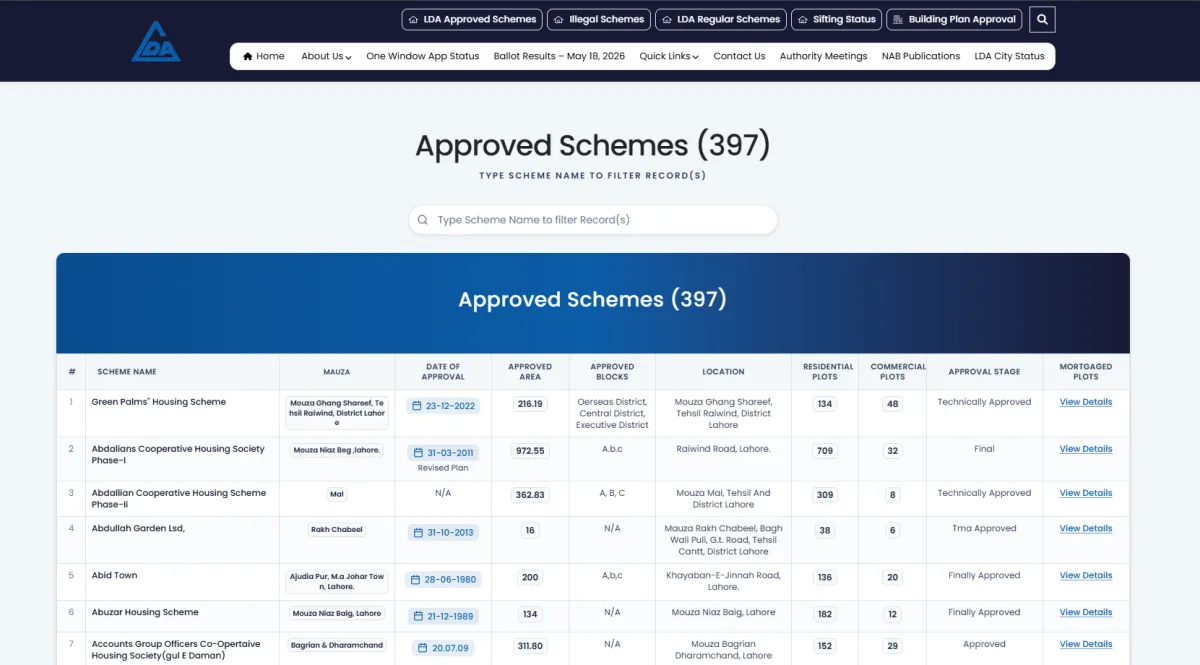Click Scheme Name column header
The image size is (1200, 665).
tap(127, 372)
